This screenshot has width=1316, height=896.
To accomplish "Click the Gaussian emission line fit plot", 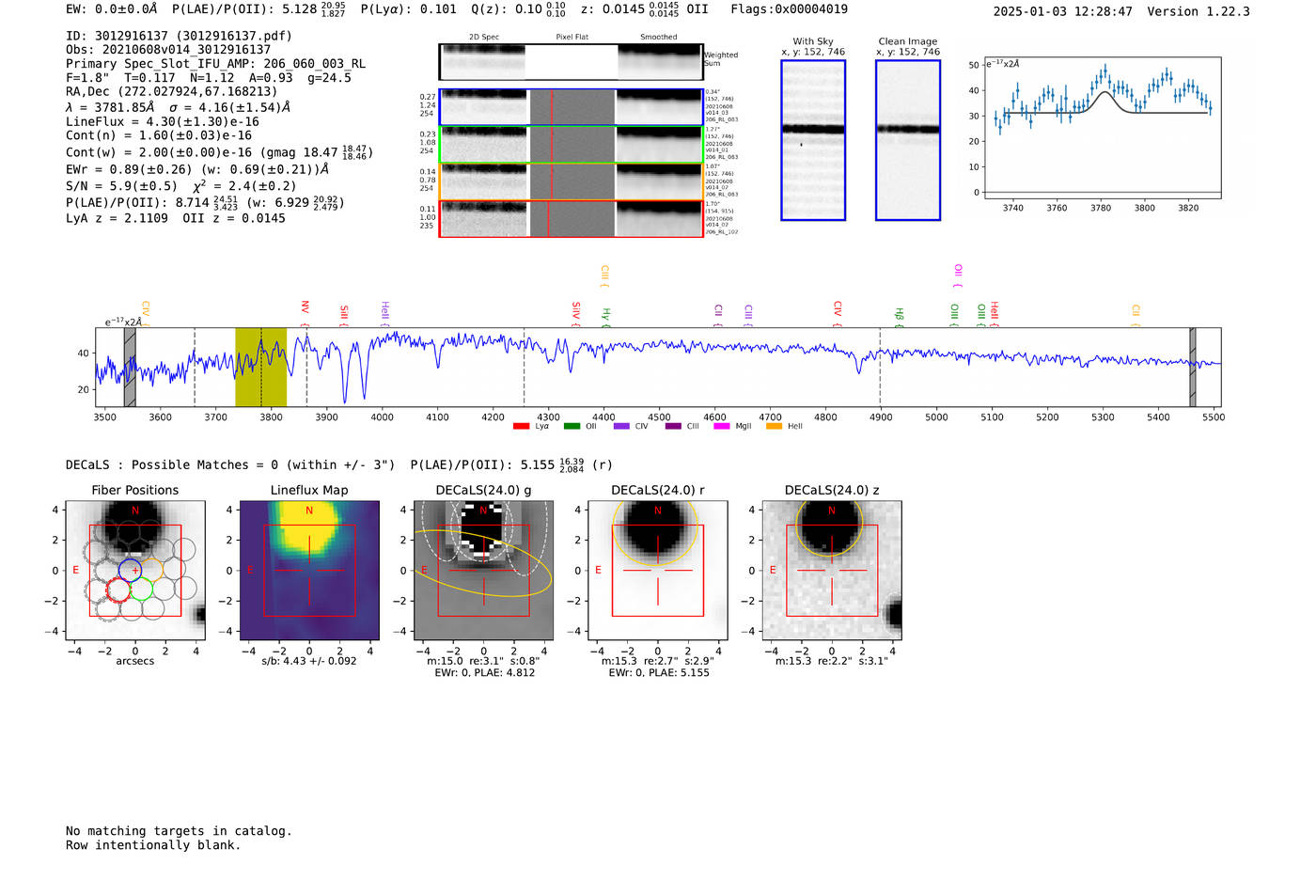I will [1102, 127].
